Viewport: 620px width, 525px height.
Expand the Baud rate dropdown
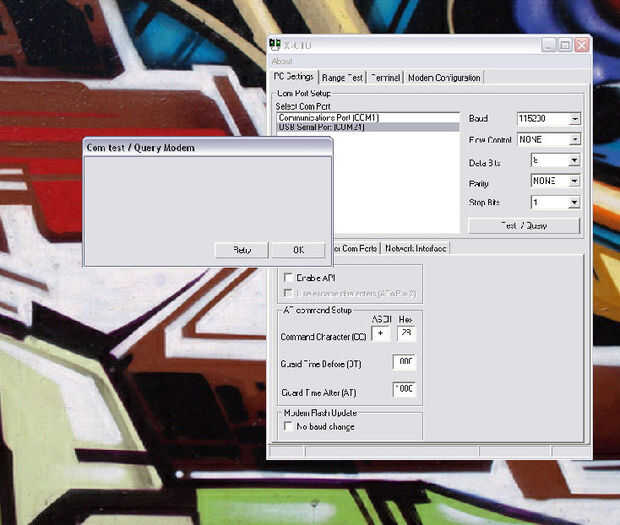(575, 119)
